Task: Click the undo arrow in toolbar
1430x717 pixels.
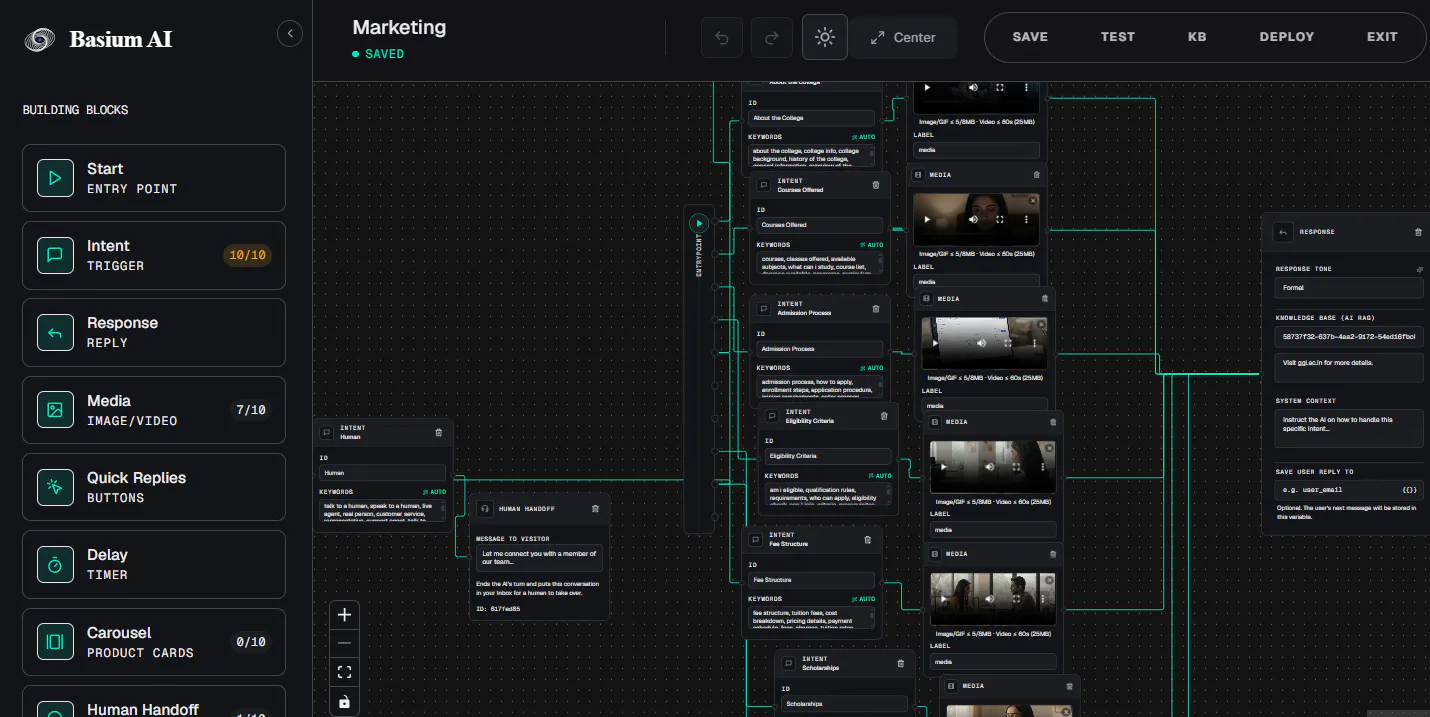Action: tap(722, 38)
